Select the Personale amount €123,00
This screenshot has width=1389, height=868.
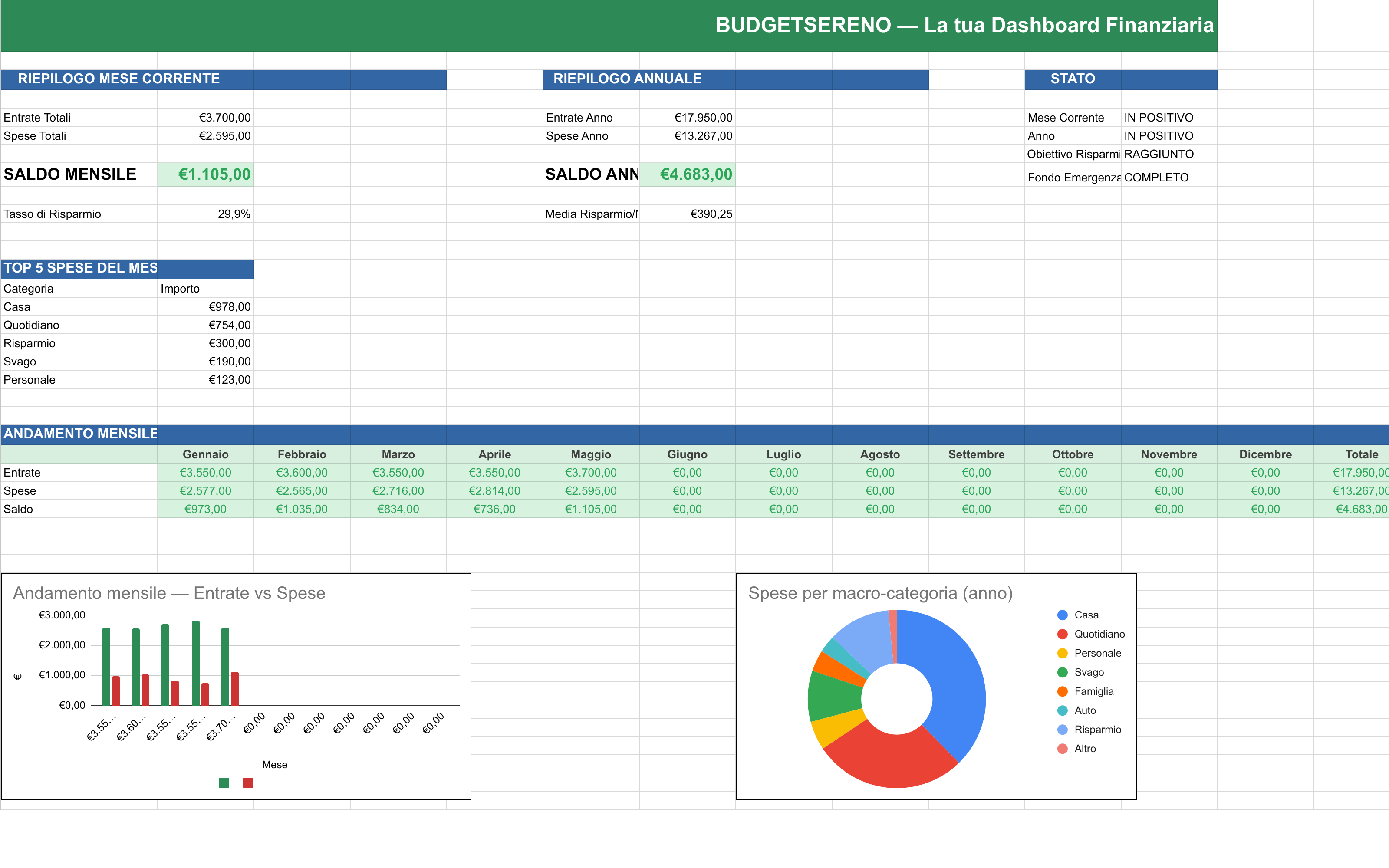click(205, 380)
